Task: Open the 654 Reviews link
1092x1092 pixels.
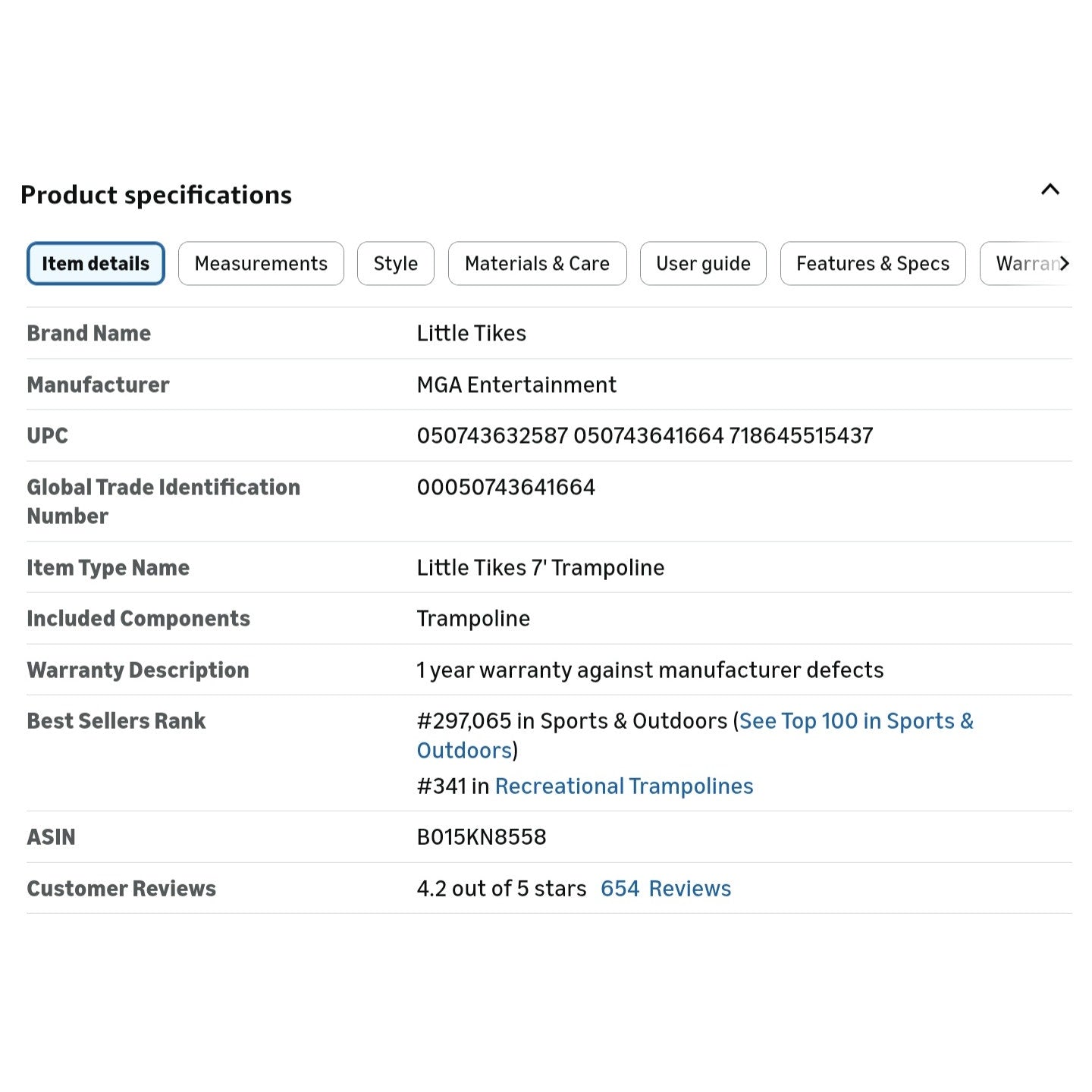Action: (666, 889)
